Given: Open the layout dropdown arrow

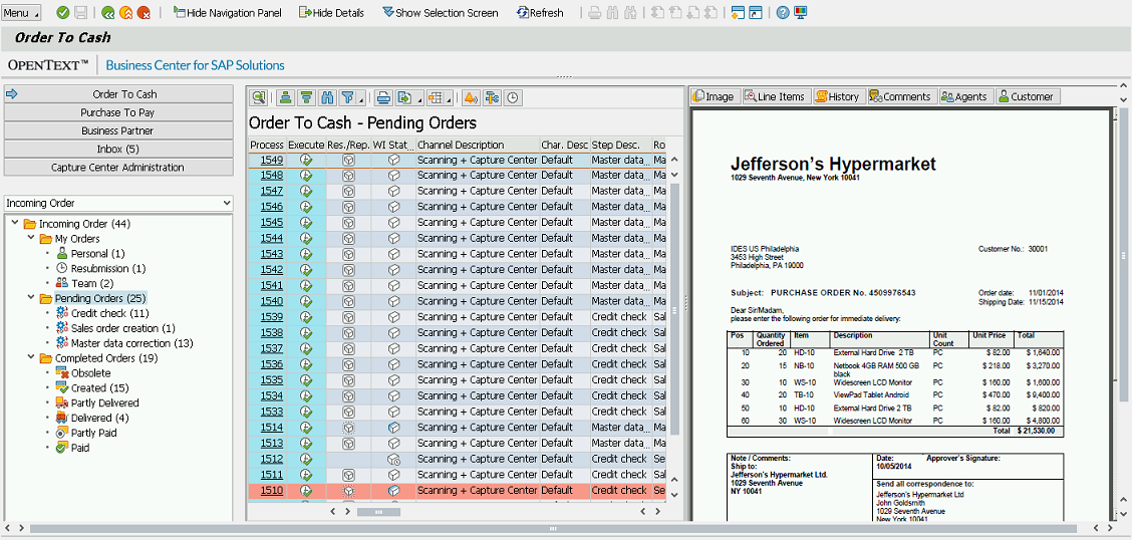Looking at the screenshot, I should pyautogui.click(x=449, y=99).
